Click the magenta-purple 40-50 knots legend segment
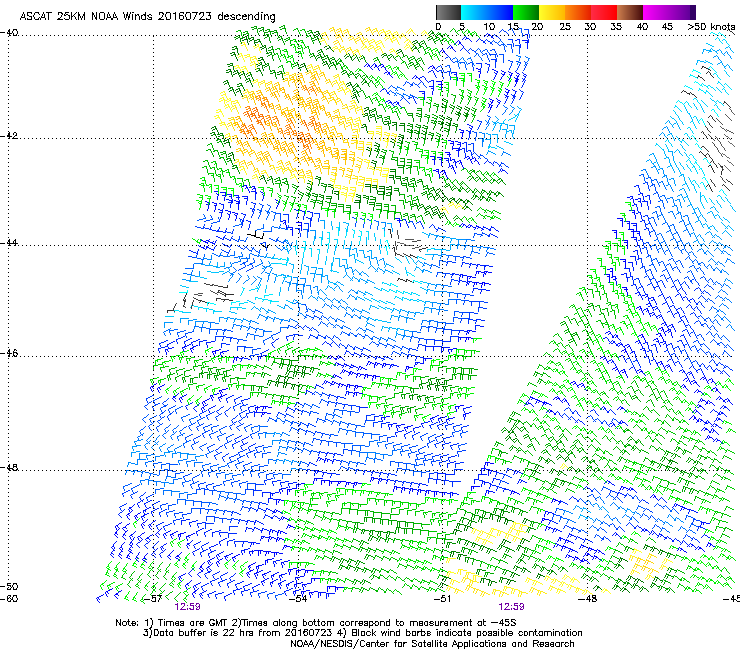 (x=669, y=12)
